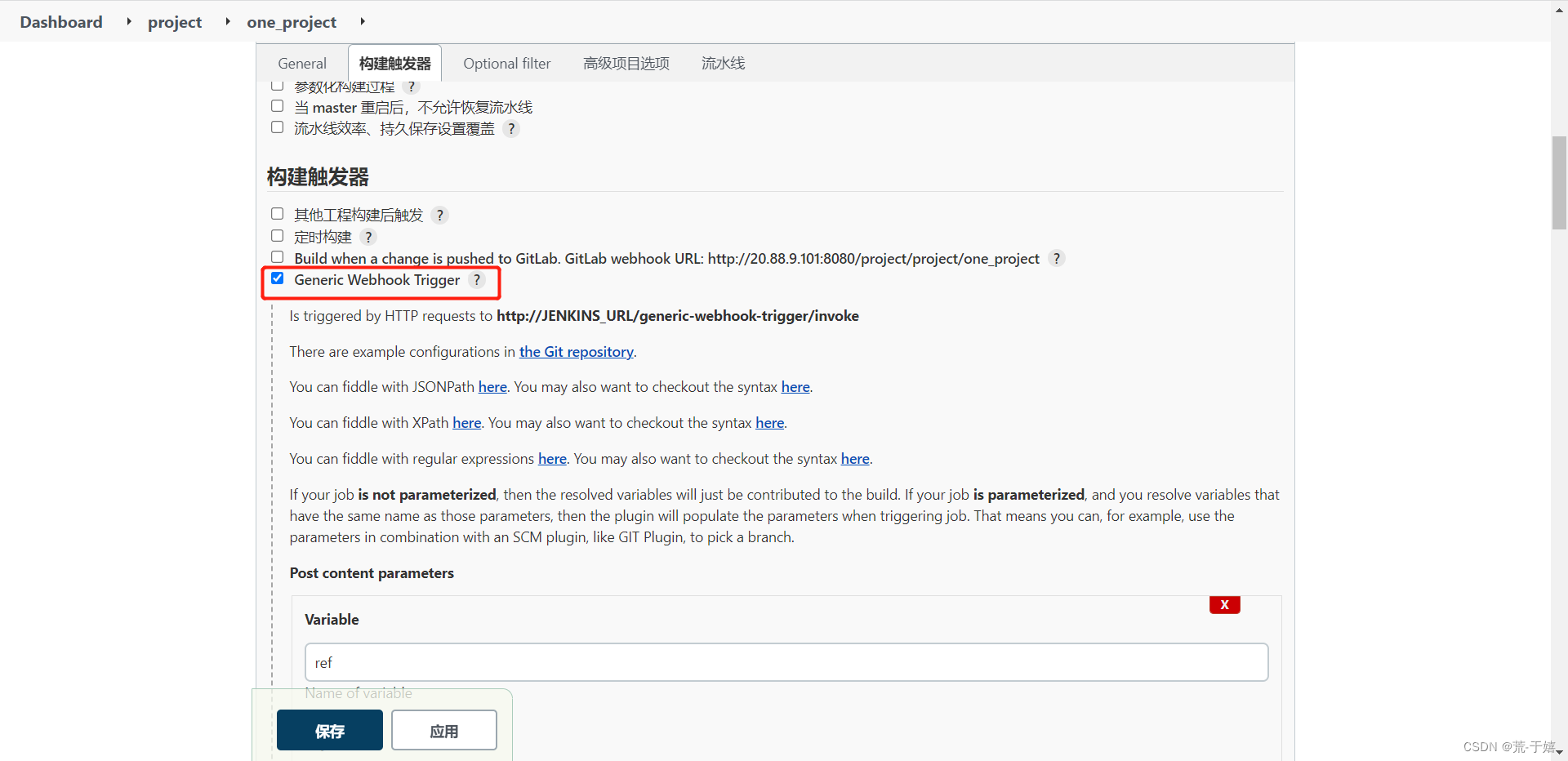Open help for 定时构建 trigger

coord(368,237)
